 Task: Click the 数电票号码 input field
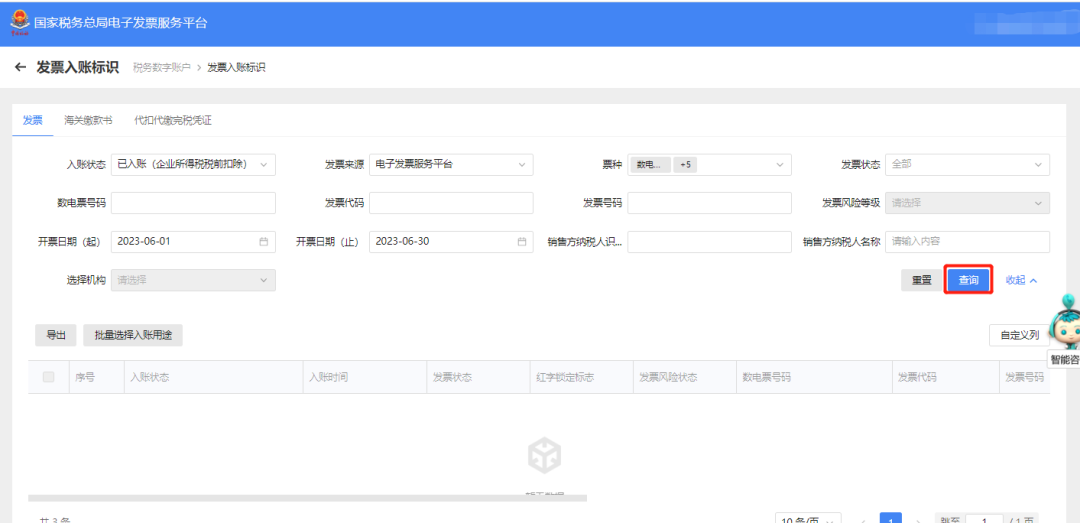point(193,203)
